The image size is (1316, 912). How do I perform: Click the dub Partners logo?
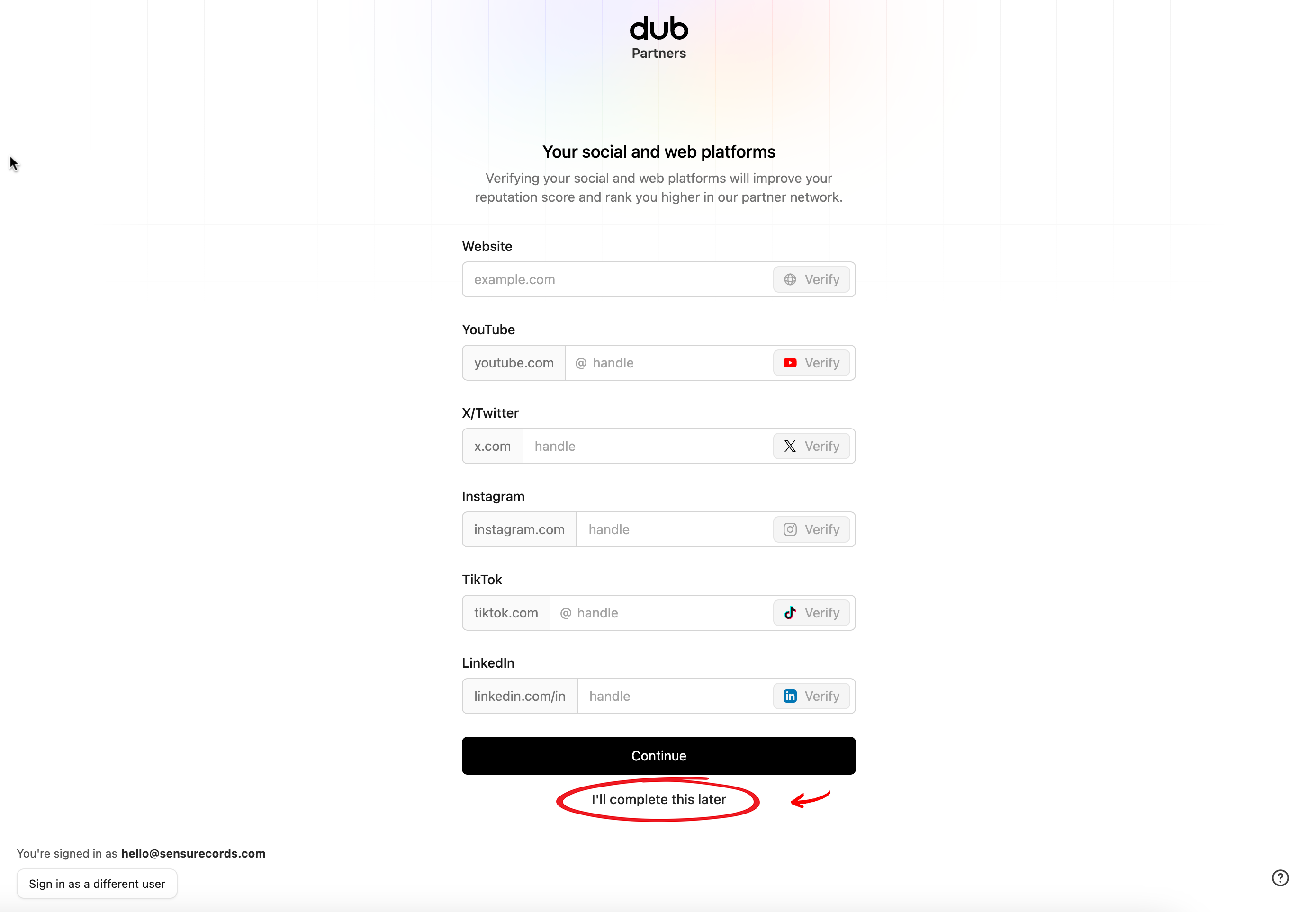pos(658,37)
